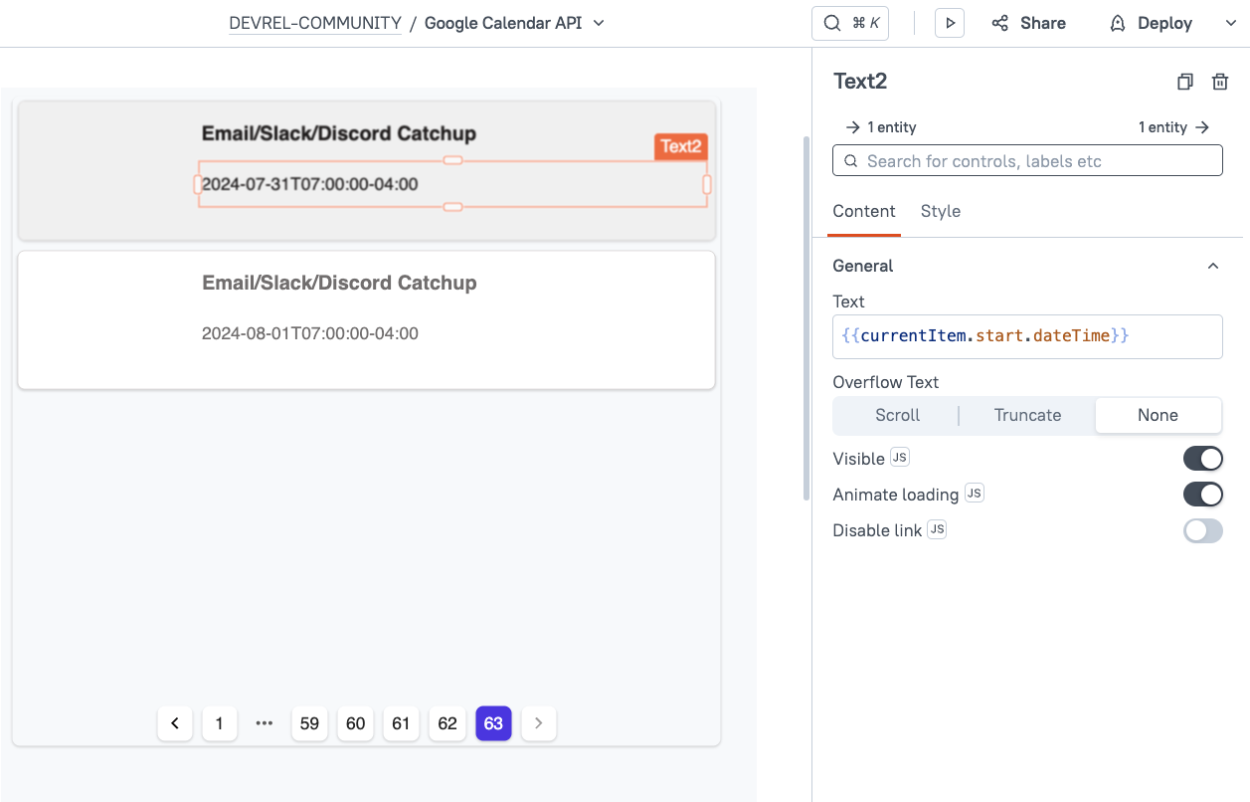Collapse the General section
1250x802 pixels.
tap(1213, 265)
